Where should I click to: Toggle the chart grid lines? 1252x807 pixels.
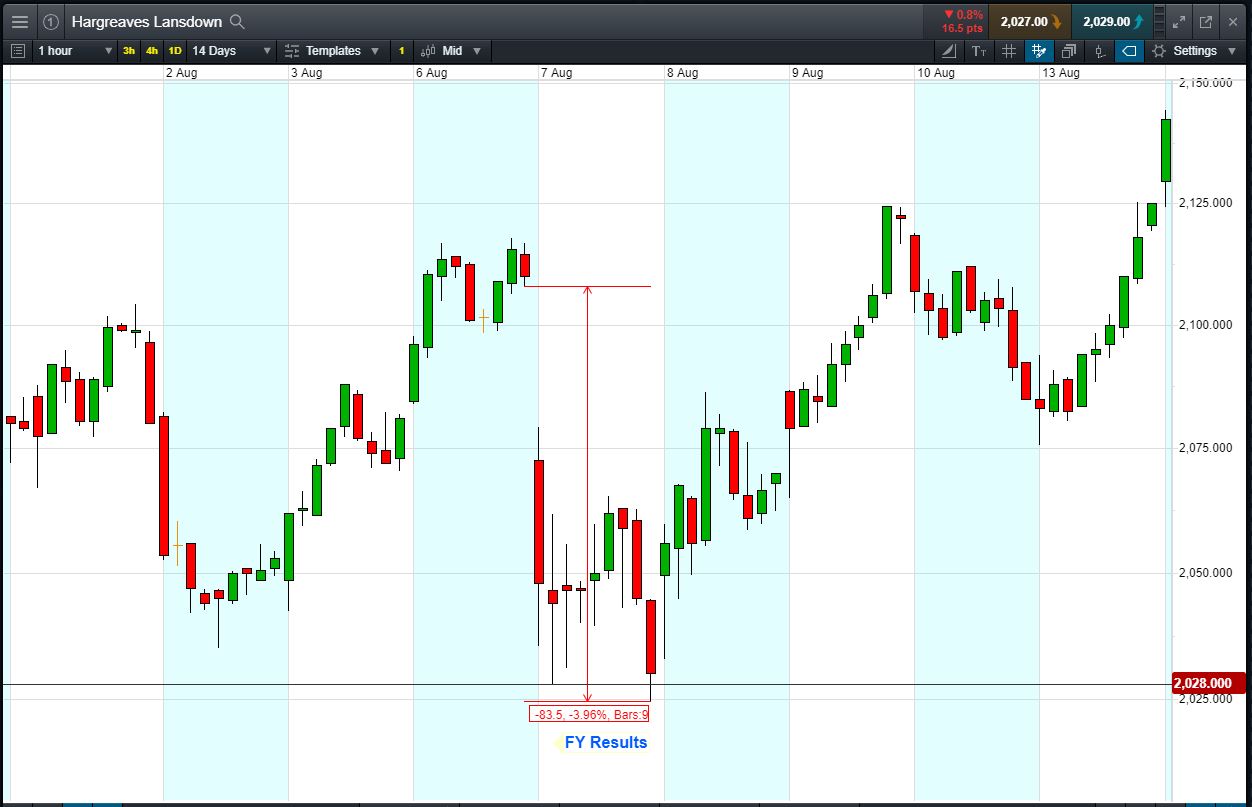pos(1009,50)
